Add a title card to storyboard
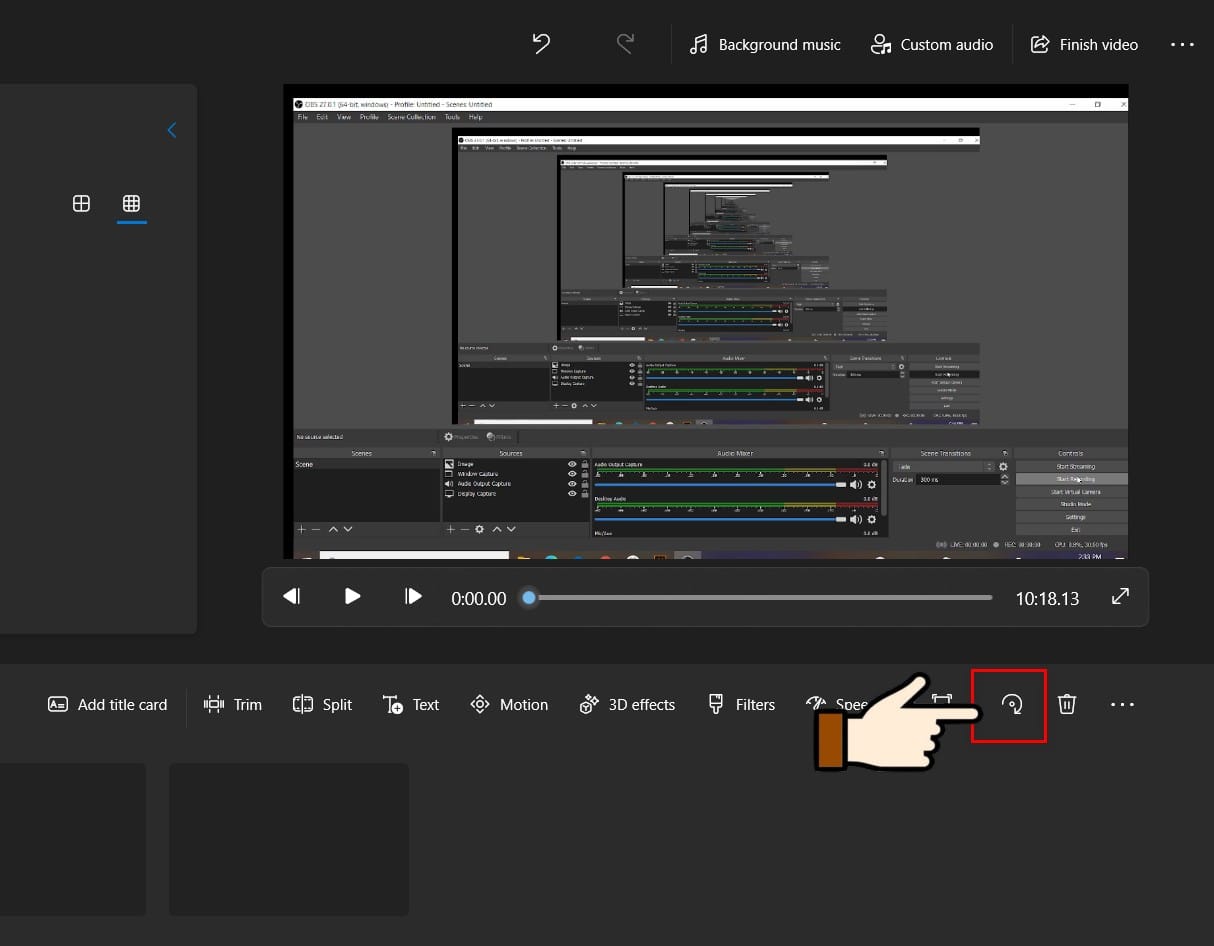Viewport: 1214px width, 946px height. [108, 705]
